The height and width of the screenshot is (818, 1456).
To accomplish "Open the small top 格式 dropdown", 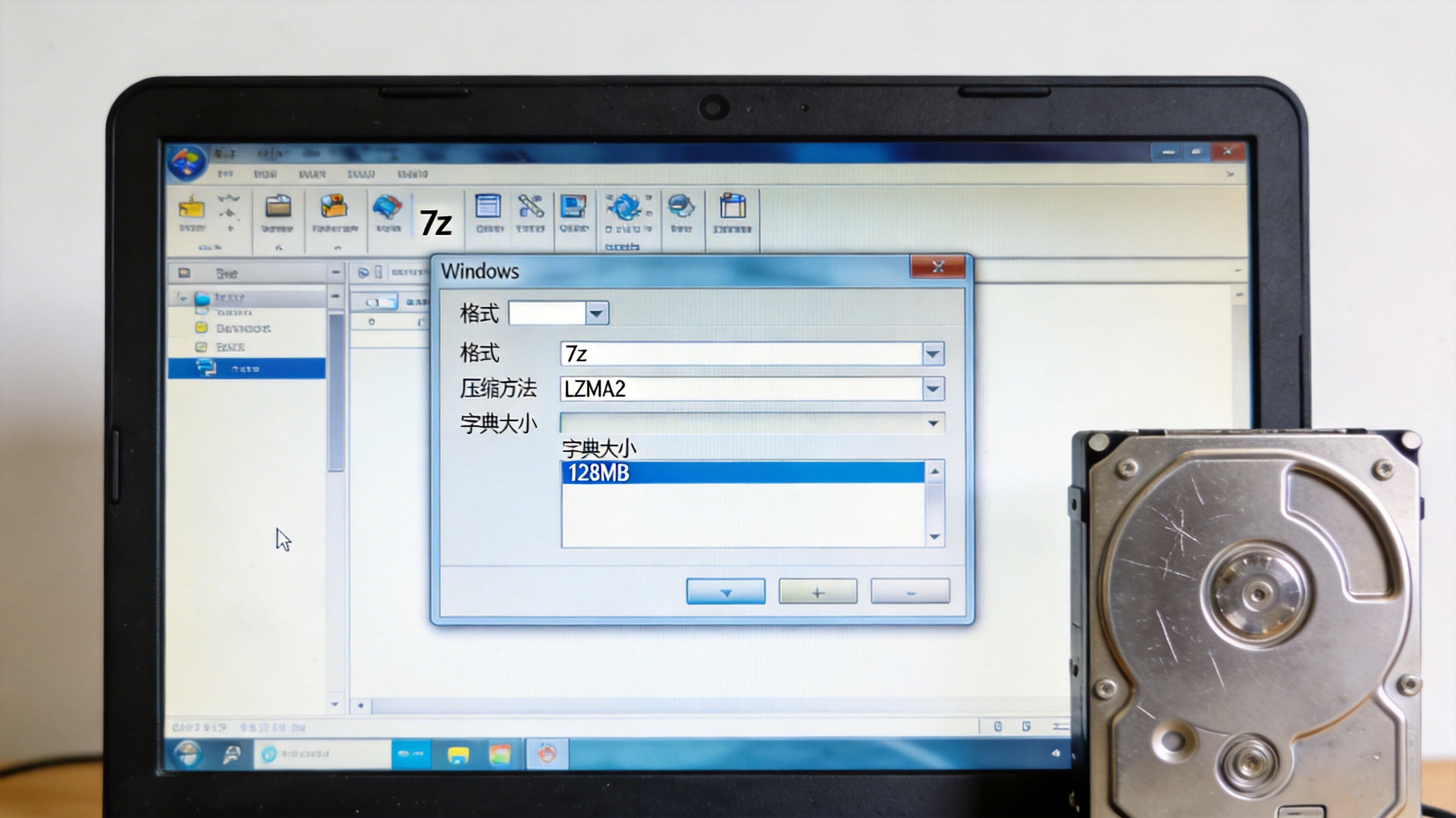I will point(596,313).
